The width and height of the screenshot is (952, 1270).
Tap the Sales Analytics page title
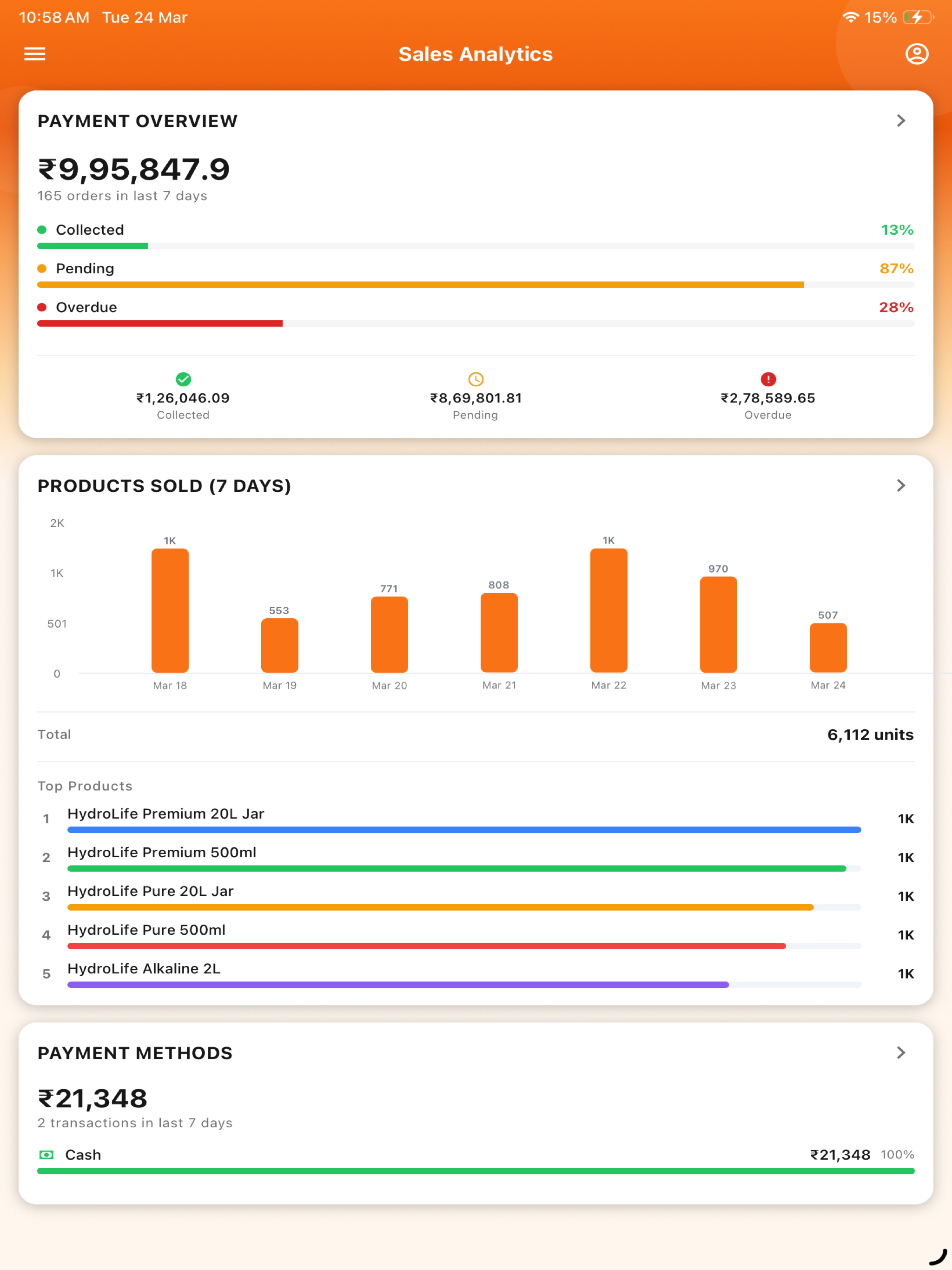(x=476, y=54)
